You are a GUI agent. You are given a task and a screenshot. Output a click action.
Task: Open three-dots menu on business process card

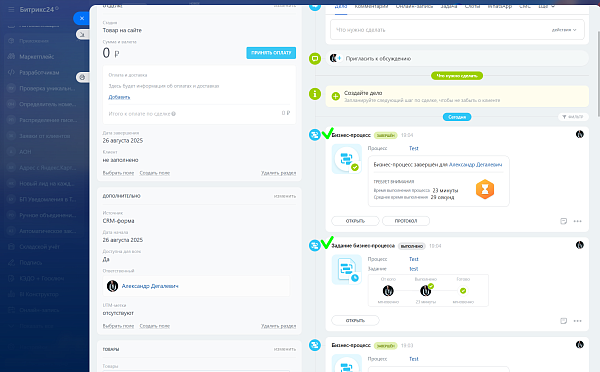pos(577,221)
